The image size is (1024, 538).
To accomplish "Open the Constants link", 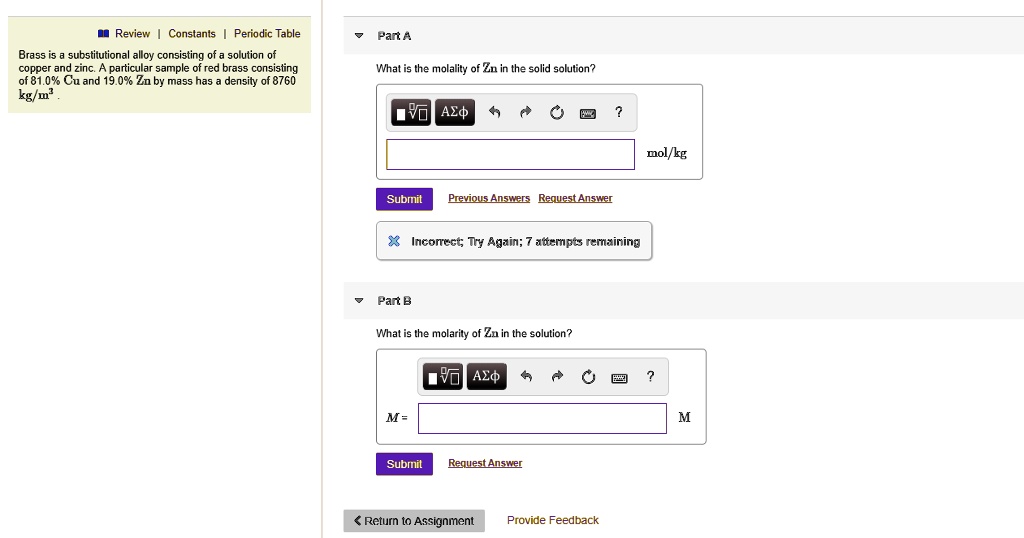I will (x=192, y=34).
